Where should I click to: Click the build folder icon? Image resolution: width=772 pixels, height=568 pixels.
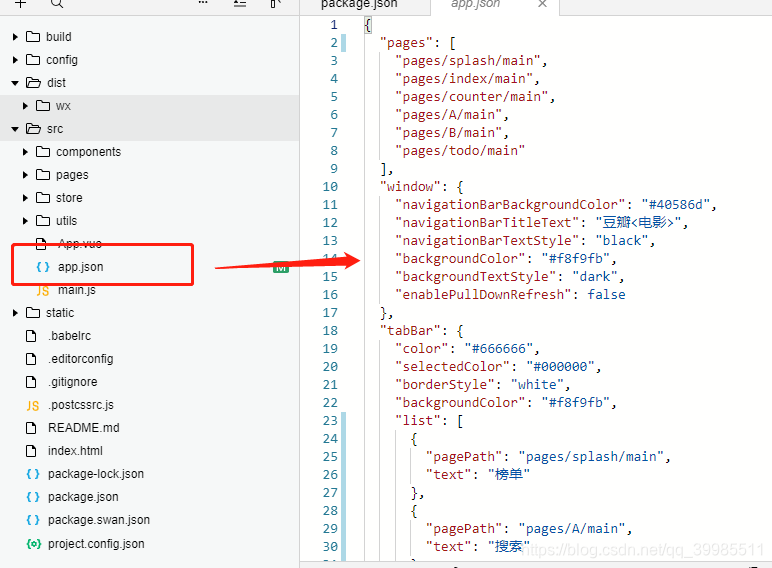click(x=33, y=36)
